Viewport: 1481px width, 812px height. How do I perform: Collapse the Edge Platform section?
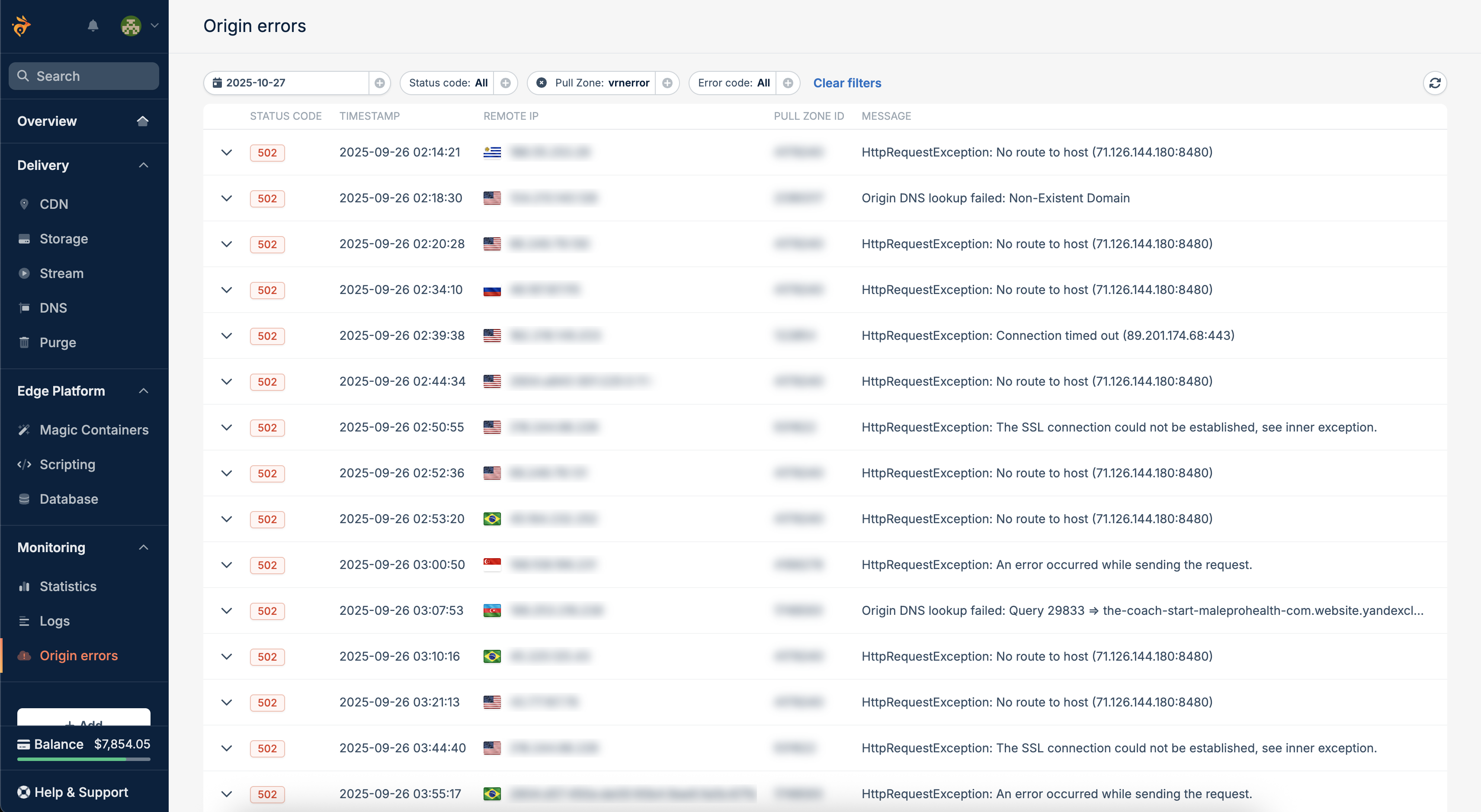144,391
